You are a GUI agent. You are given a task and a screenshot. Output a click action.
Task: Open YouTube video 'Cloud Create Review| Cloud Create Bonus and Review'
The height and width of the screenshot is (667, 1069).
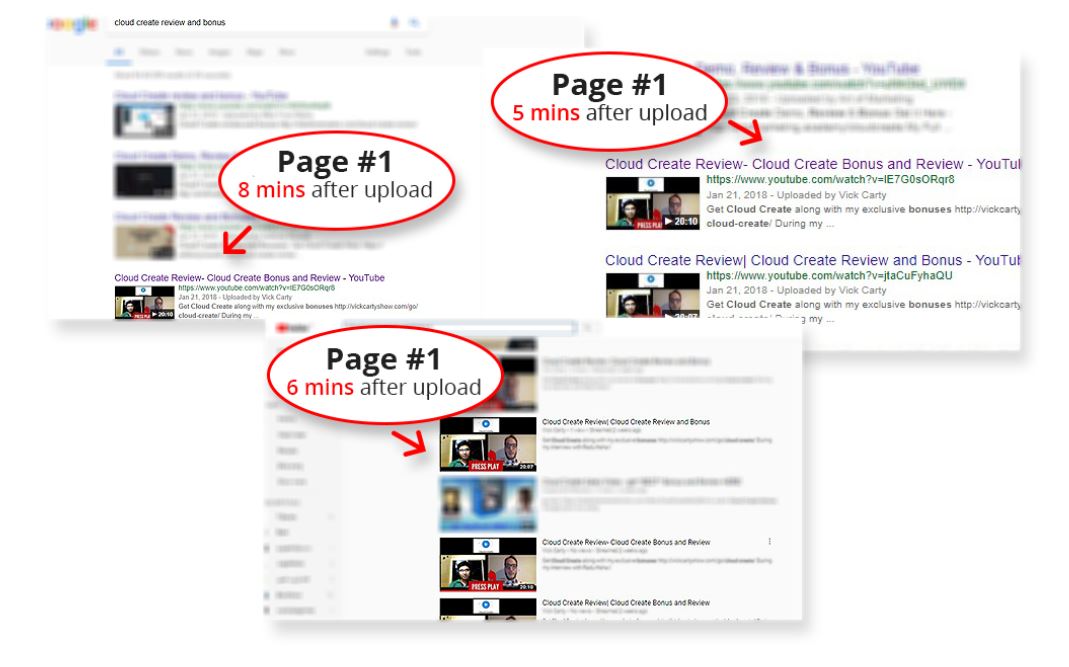626,602
